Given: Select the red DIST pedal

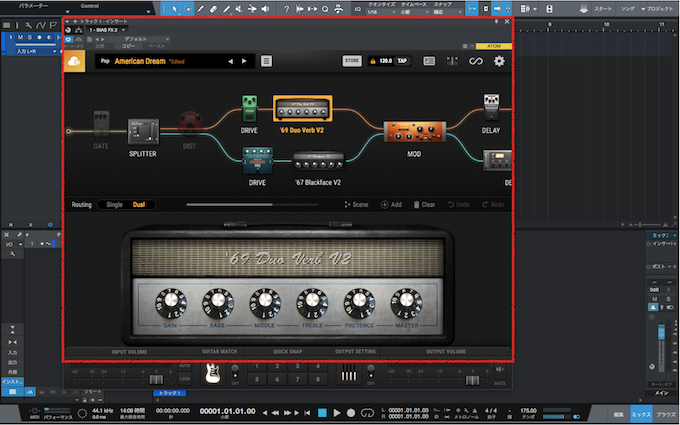Looking at the screenshot, I should 190,125.
